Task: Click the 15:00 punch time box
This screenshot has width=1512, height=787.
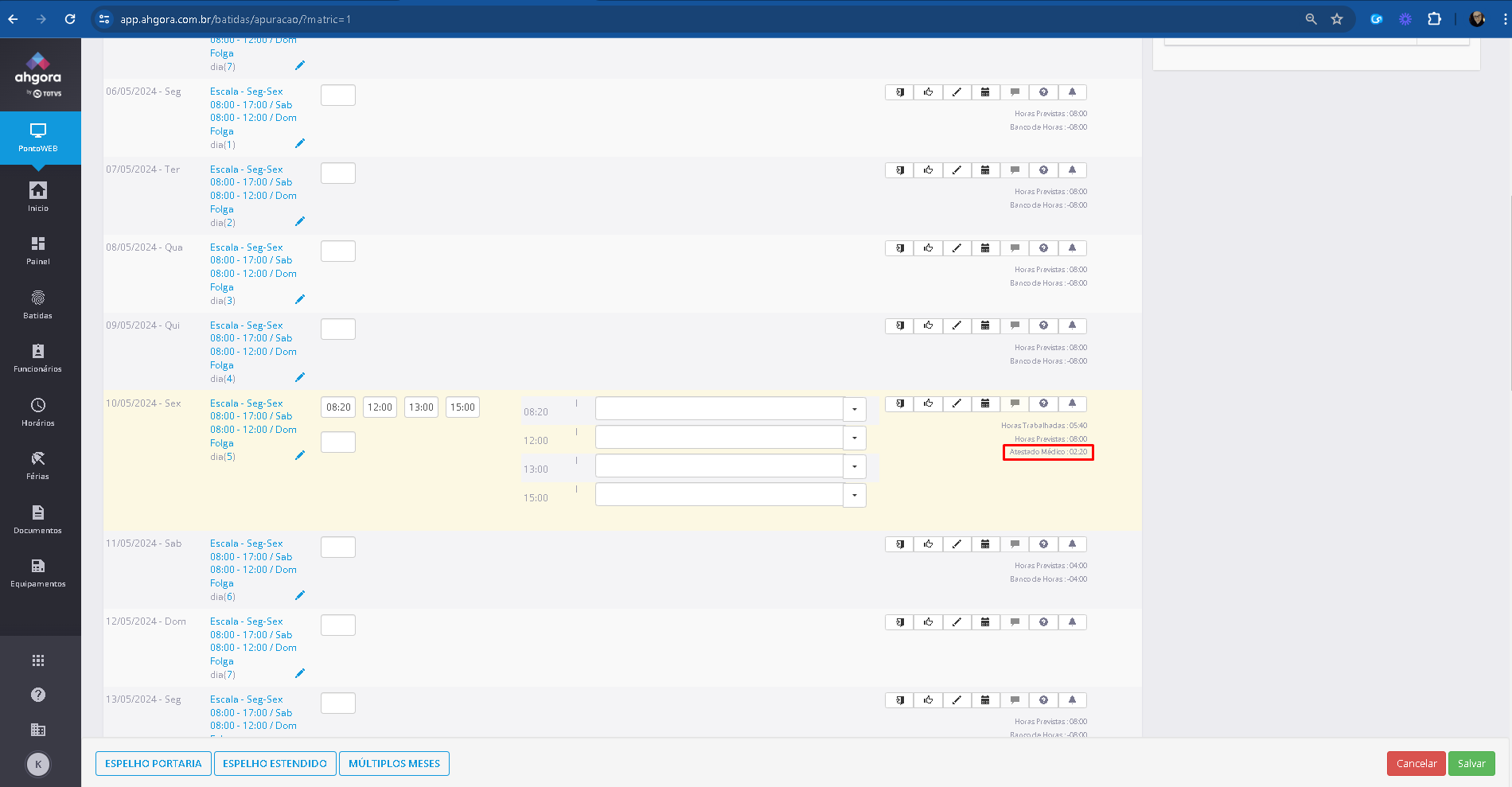Action: click(x=462, y=407)
